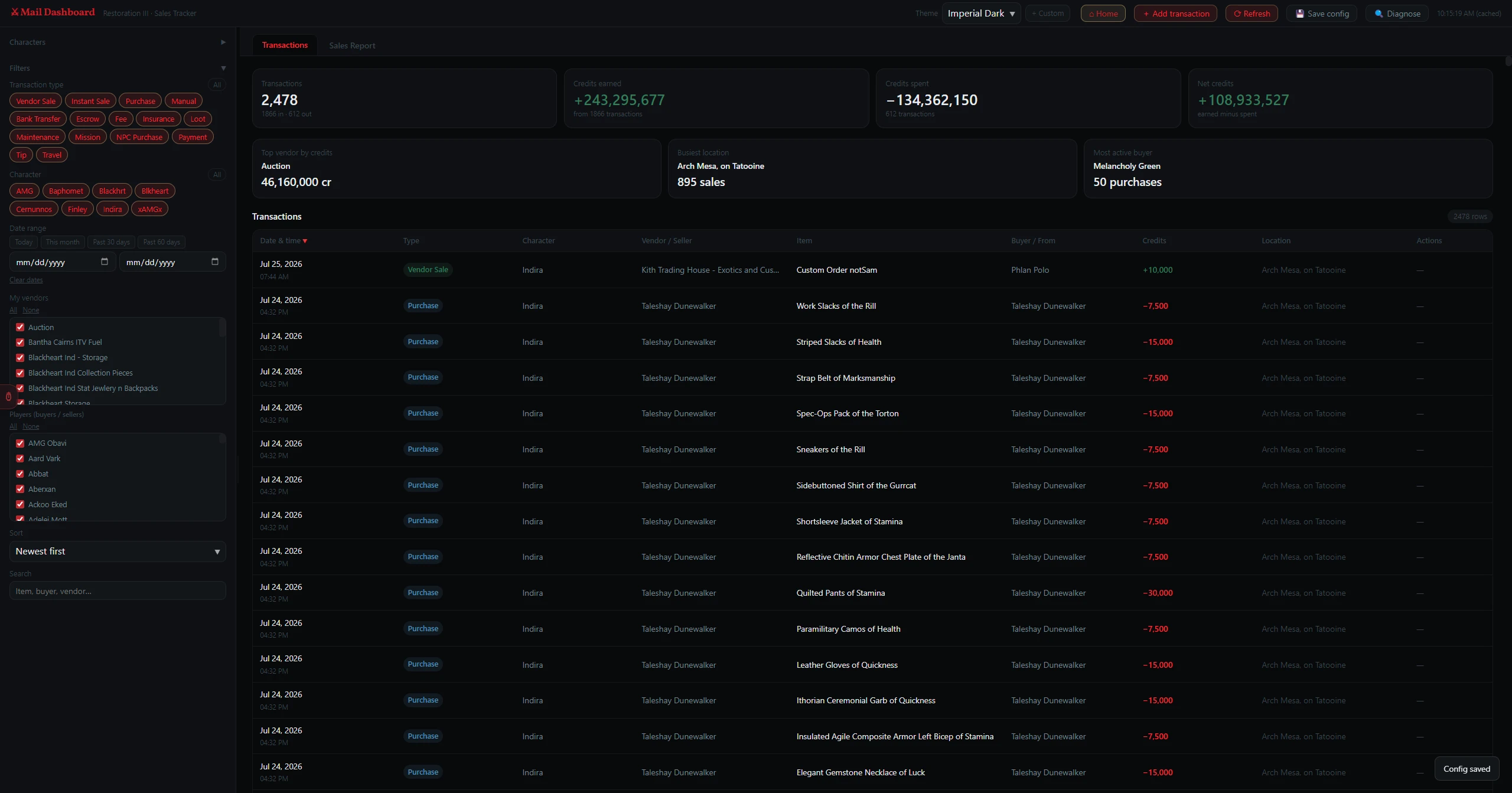The height and width of the screenshot is (793, 1512).
Task: Toggle Aberxan player checkbox
Action: click(20, 489)
